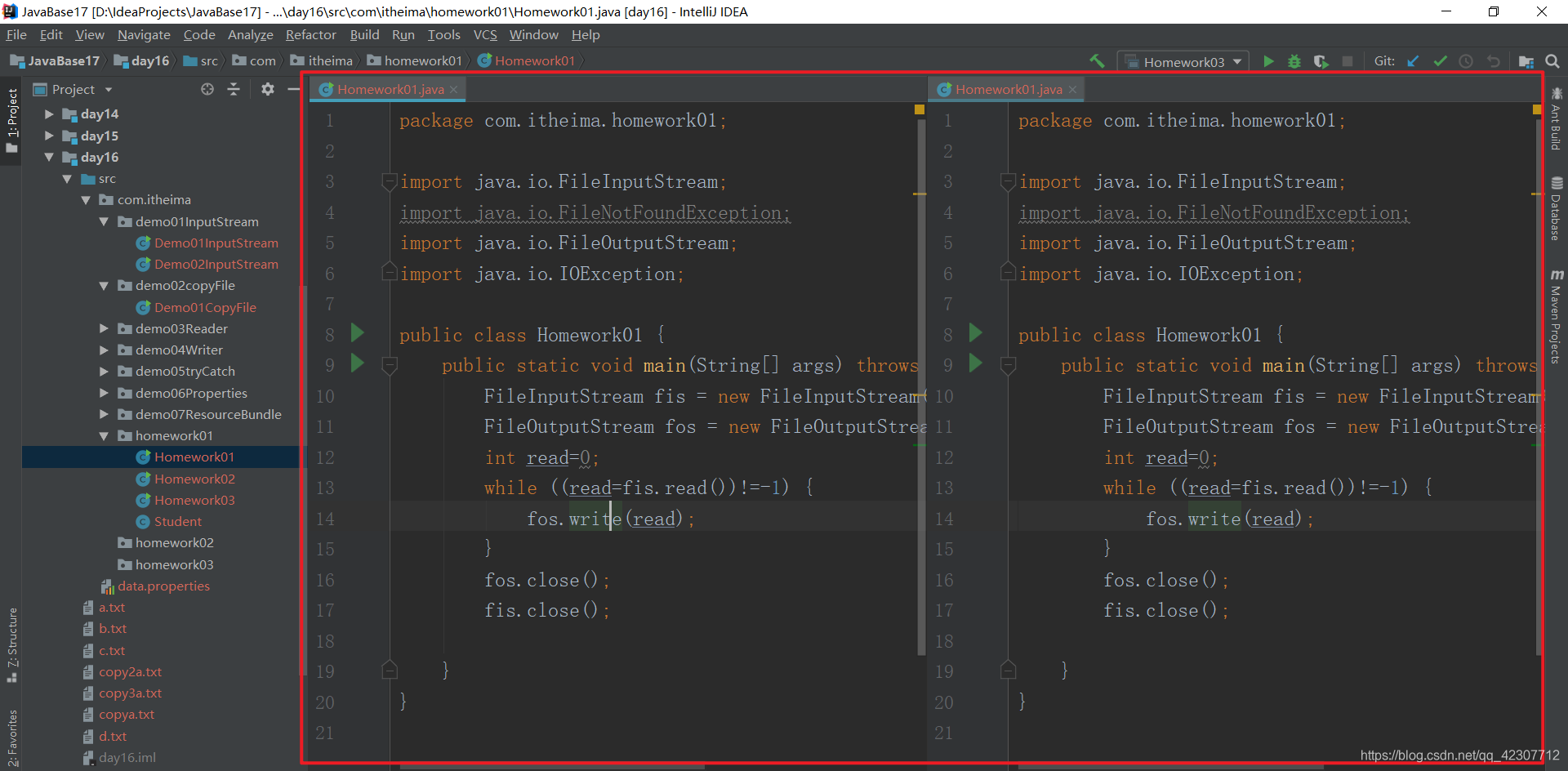Click run gutter icon beside class on line 8 left editor
This screenshot has width=1568, height=771.
(x=357, y=333)
